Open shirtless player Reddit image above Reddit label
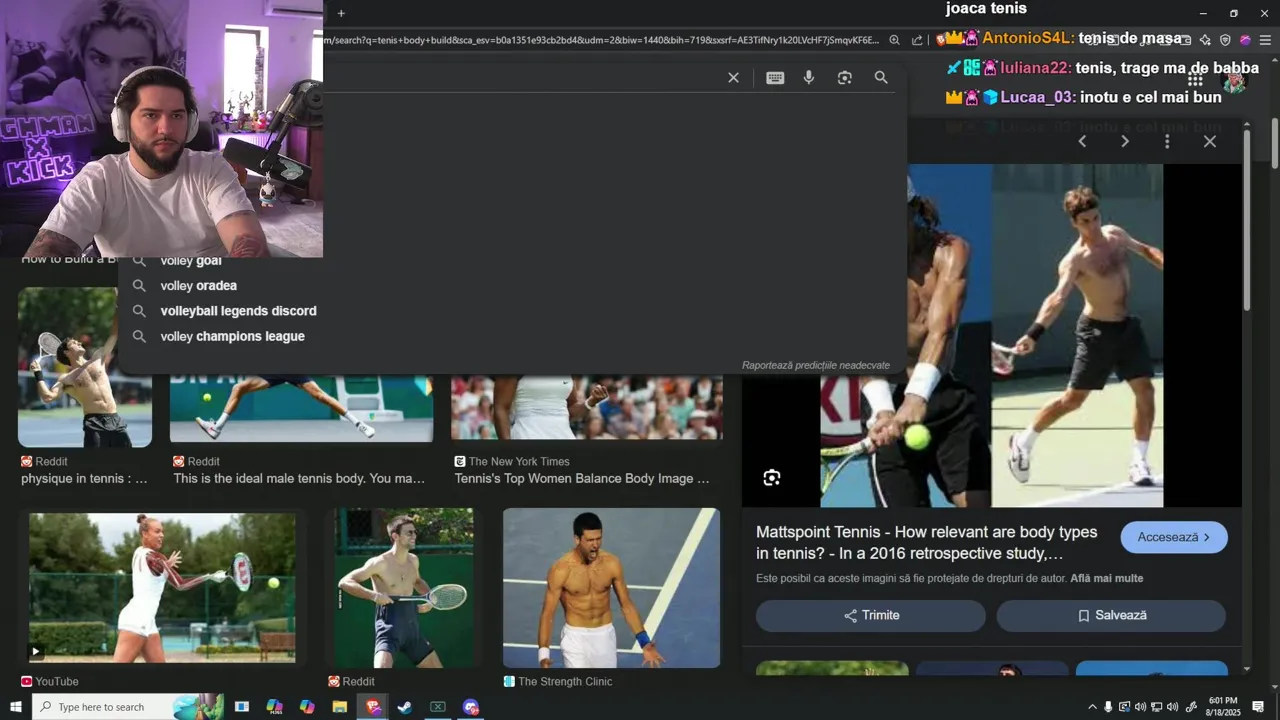1280x720 pixels. pyautogui.click(x=404, y=588)
